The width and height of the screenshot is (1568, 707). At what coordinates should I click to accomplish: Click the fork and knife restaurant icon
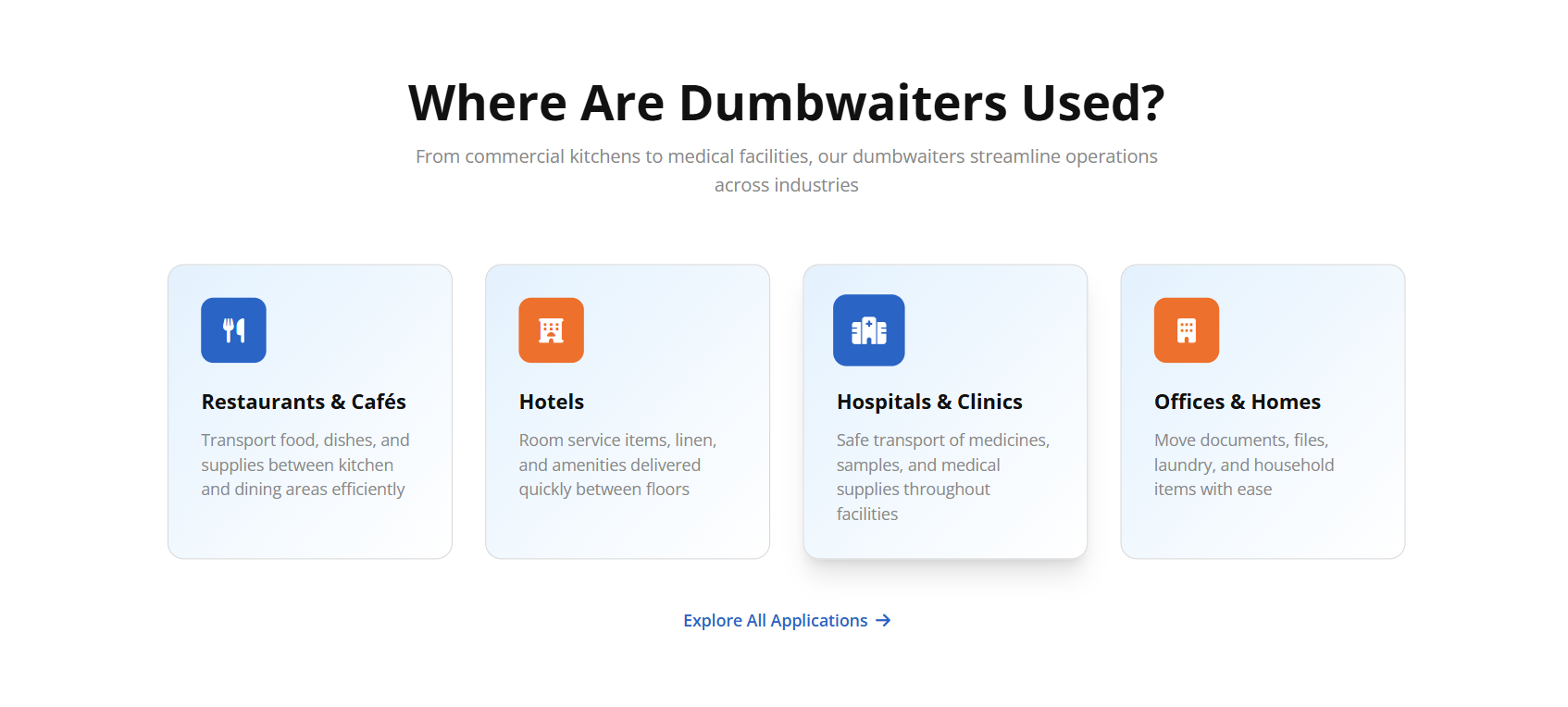click(233, 330)
